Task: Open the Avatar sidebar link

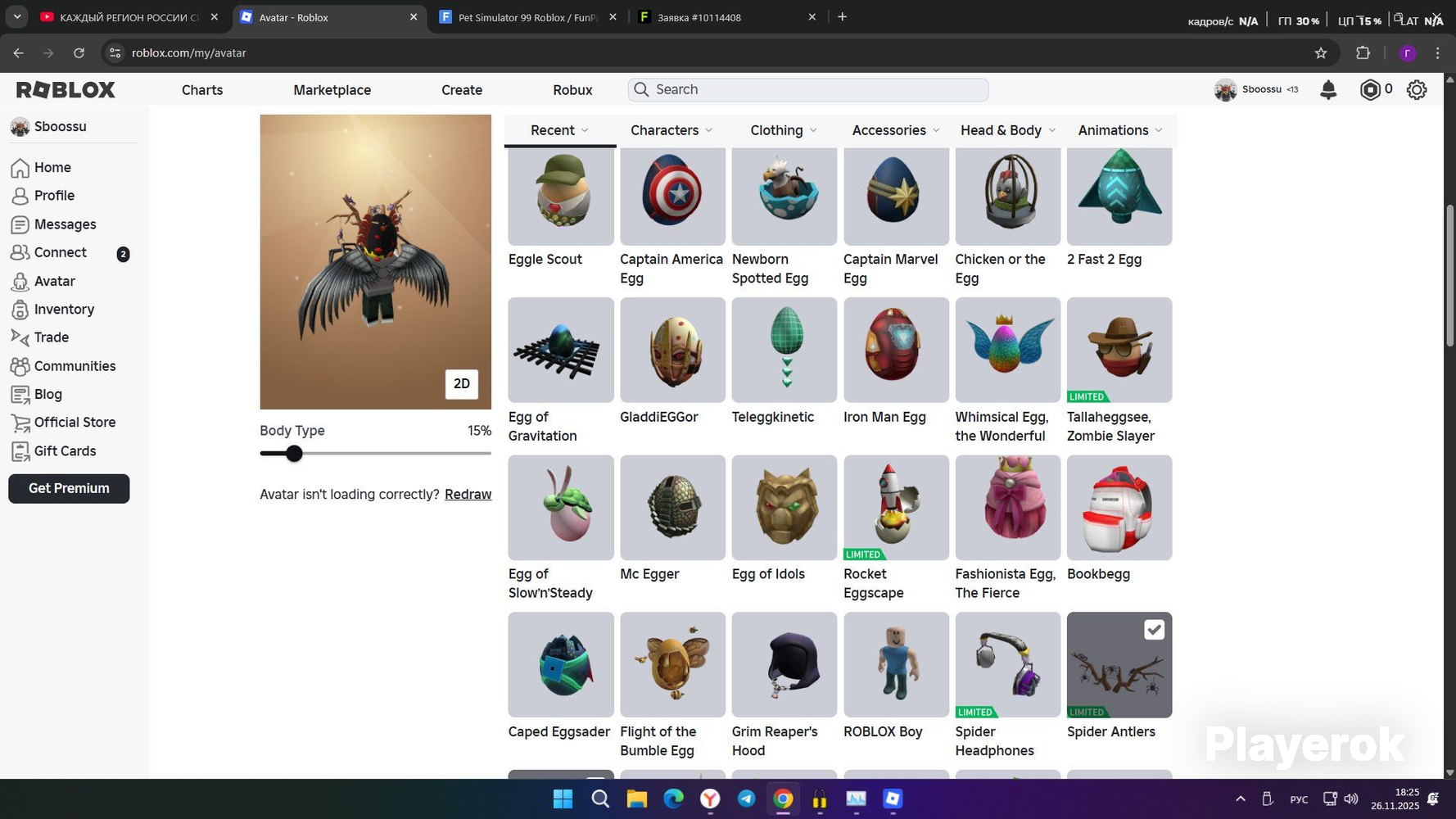Action: point(55,281)
